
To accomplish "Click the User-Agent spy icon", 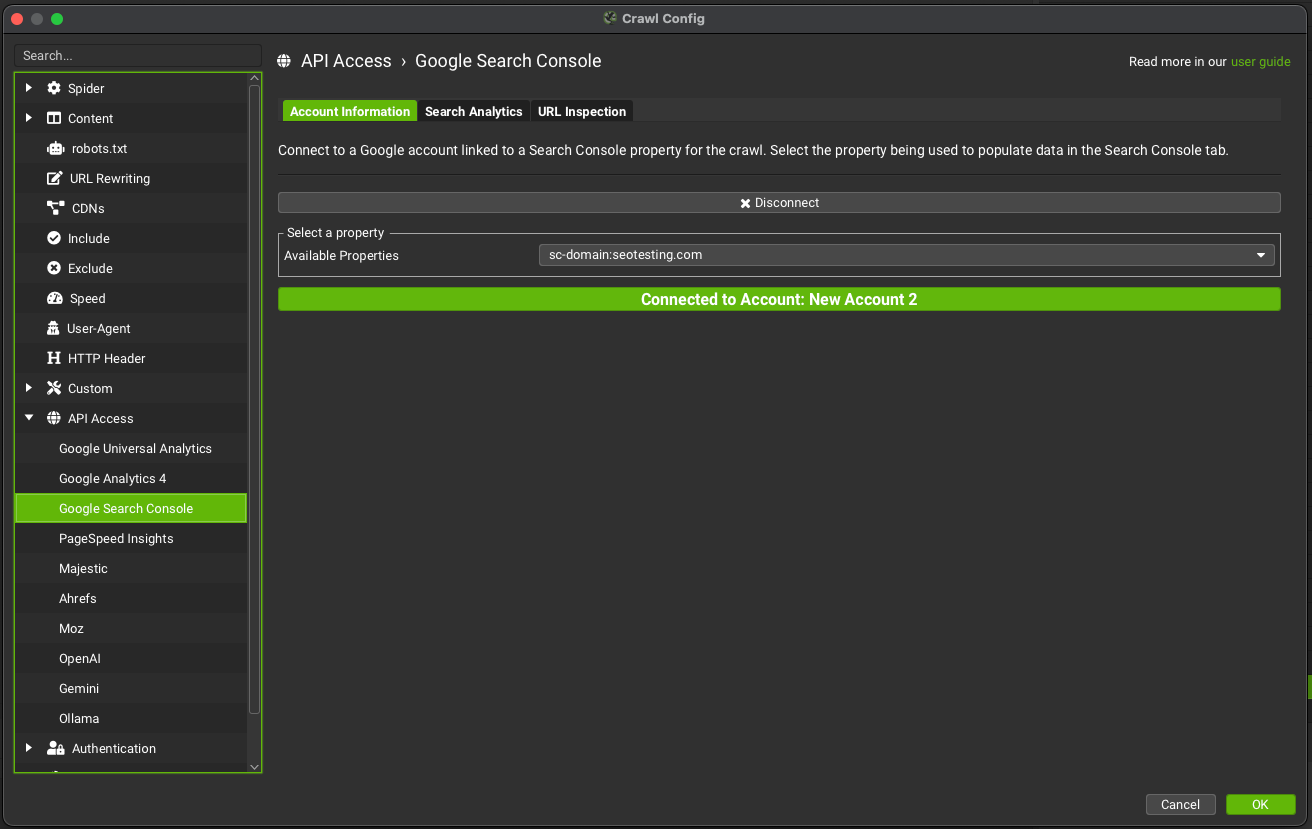I will tap(54, 328).
